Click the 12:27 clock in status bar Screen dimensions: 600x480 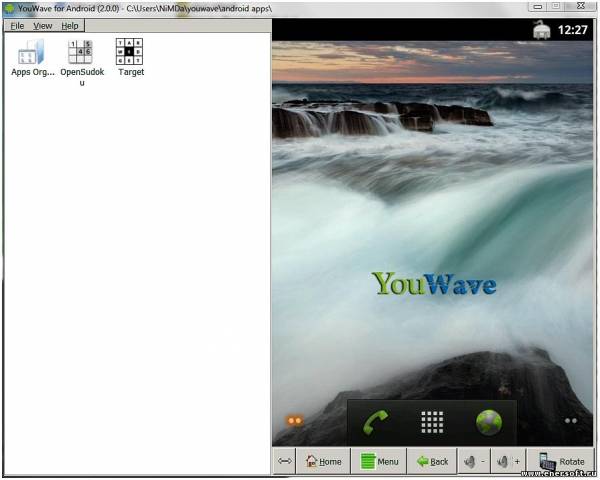[x=572, y=30]
